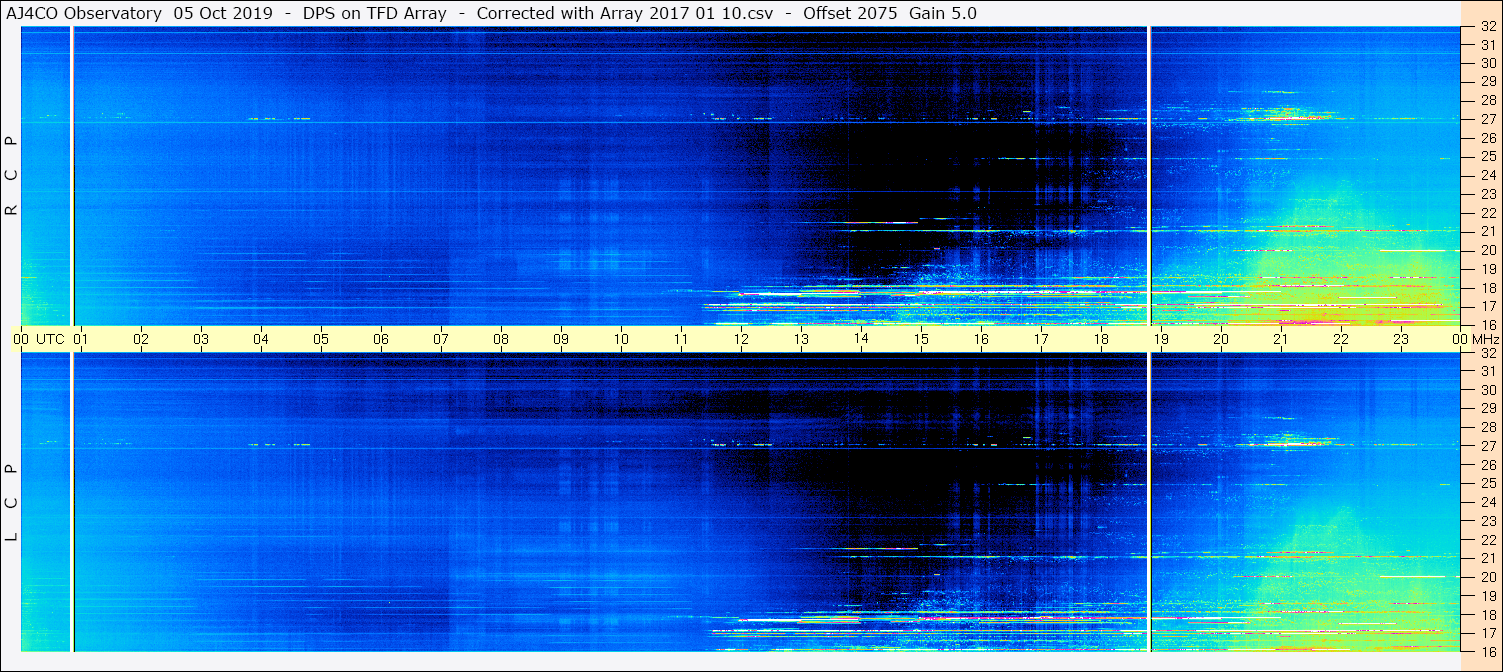Click the 15 hour mark on UTC axis
1503x672 pixels.
click(921, 339)
